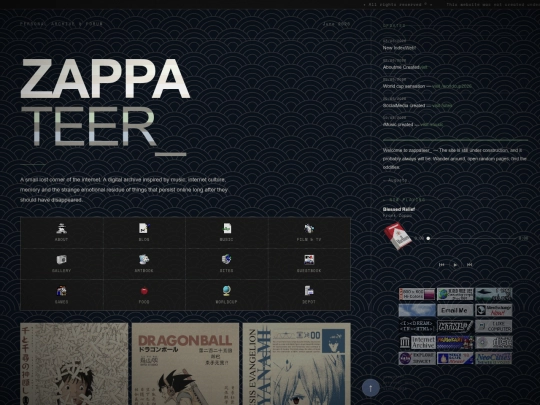The height and width of the screenshot is (405, 540).
Task: Open the Artbook section icon
Action: pos(144,259)
